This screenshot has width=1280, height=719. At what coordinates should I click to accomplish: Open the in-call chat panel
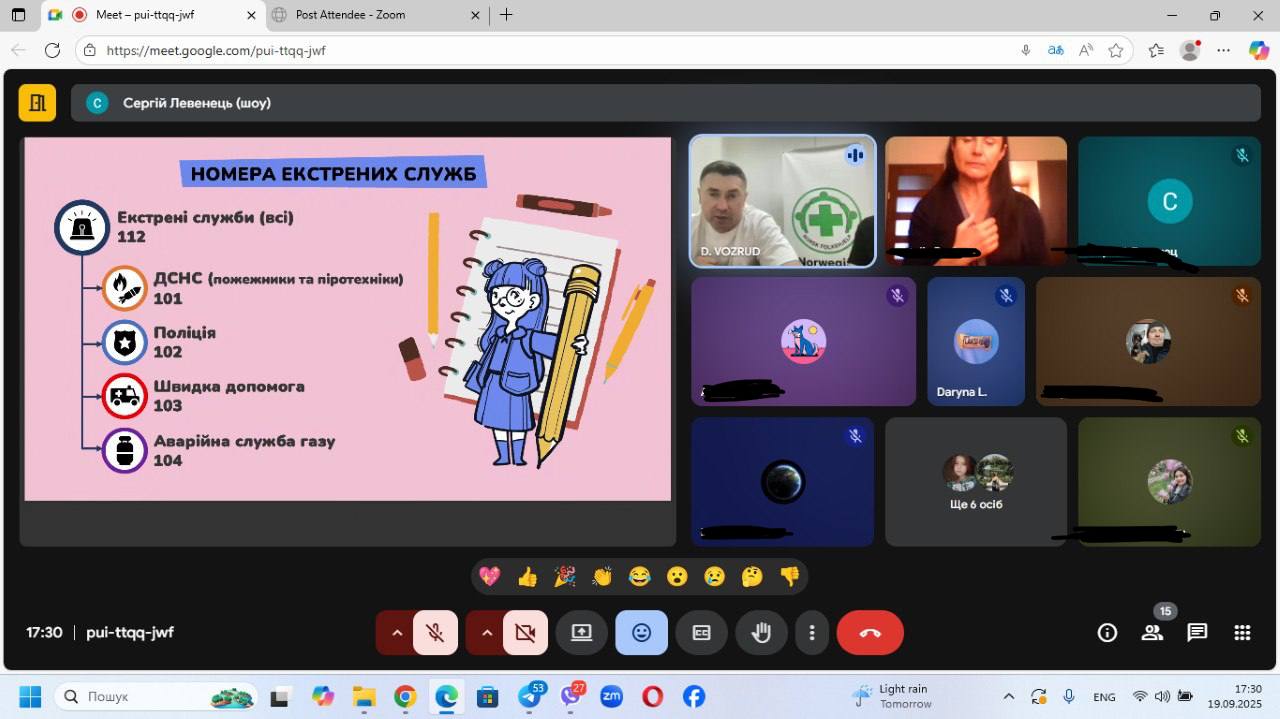pyautogui.click(x=1197, y=632)
